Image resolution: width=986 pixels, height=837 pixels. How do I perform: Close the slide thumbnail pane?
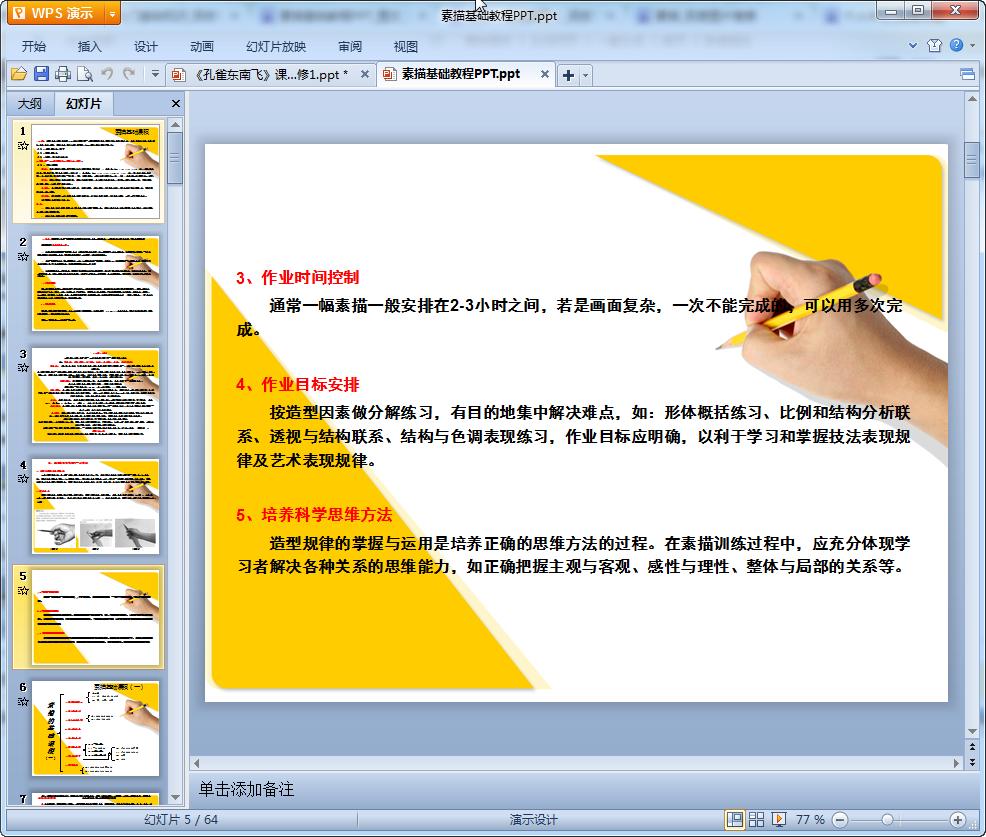(x=176, y=104)
